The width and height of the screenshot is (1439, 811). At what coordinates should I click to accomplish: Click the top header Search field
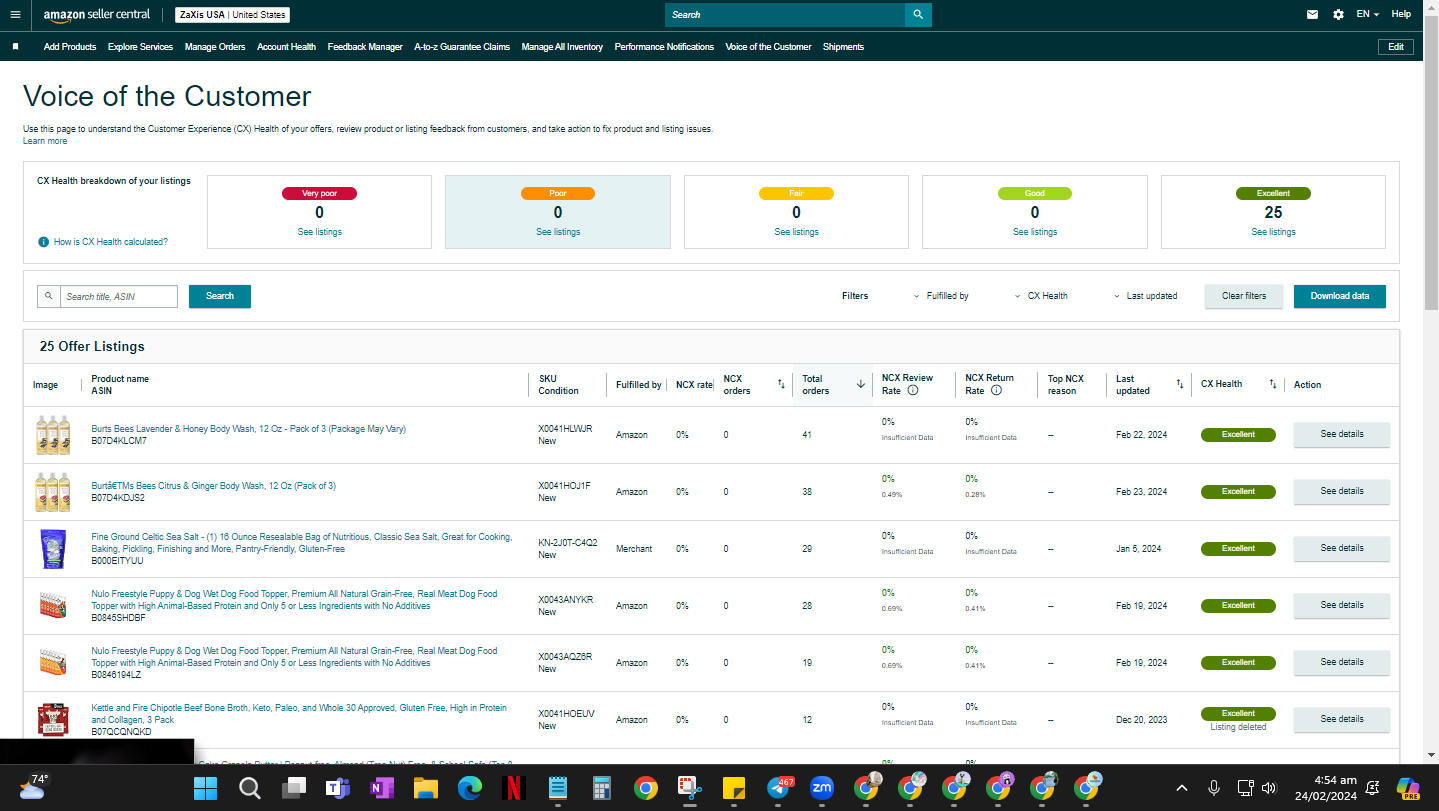click(785, 15)
